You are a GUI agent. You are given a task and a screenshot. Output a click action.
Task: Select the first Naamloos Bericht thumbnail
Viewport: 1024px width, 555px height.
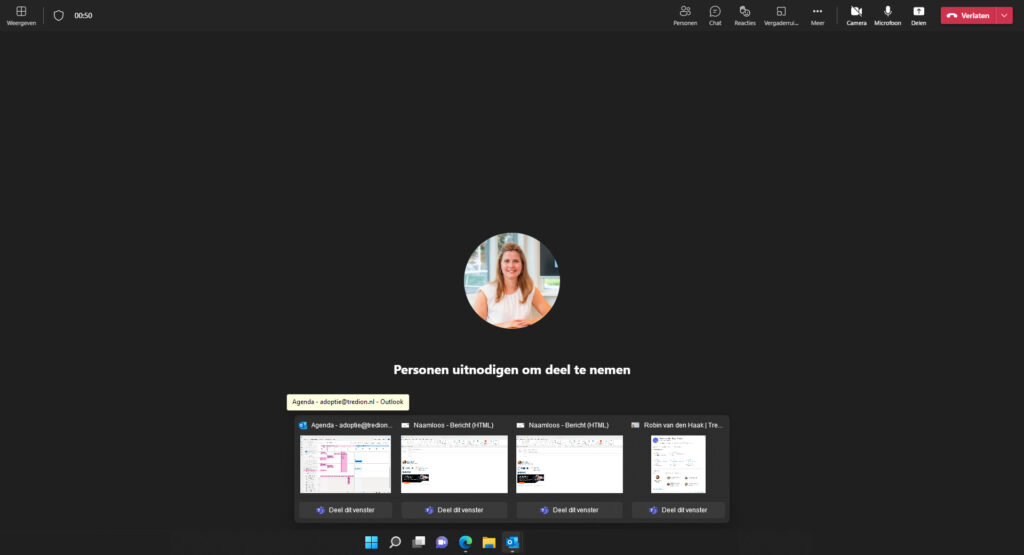pos(454,464)
